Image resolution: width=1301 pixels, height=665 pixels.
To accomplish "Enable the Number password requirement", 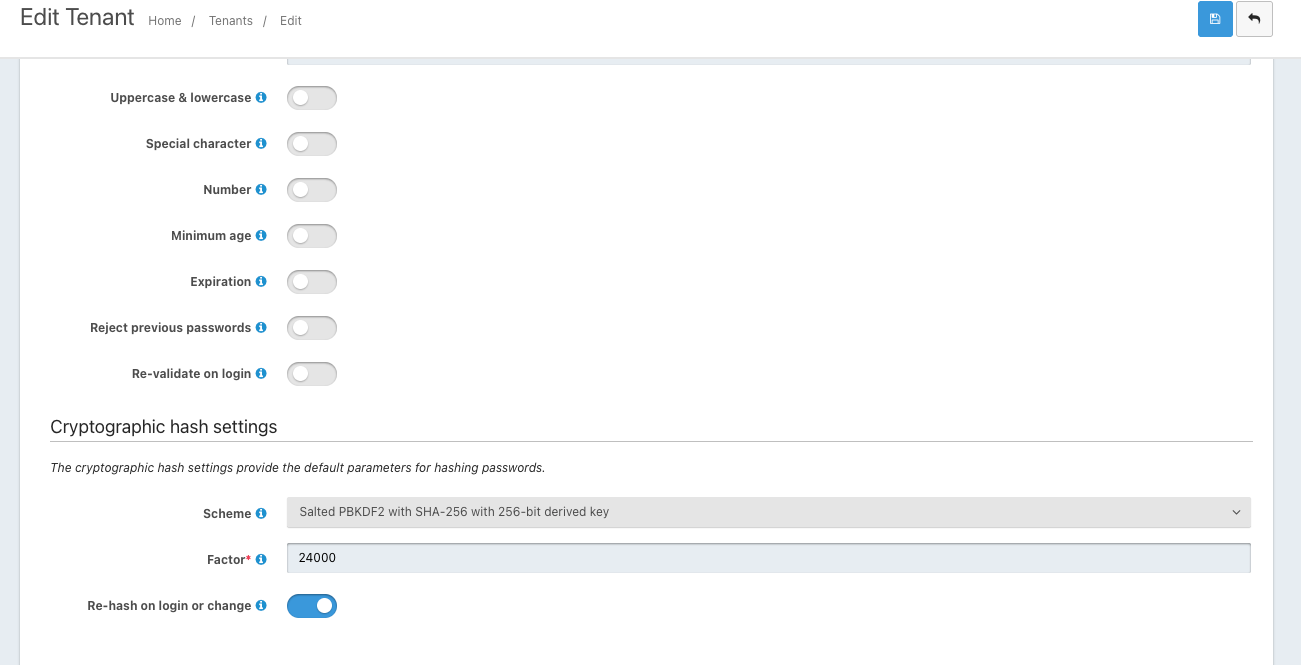I will (x=312, y=189).
